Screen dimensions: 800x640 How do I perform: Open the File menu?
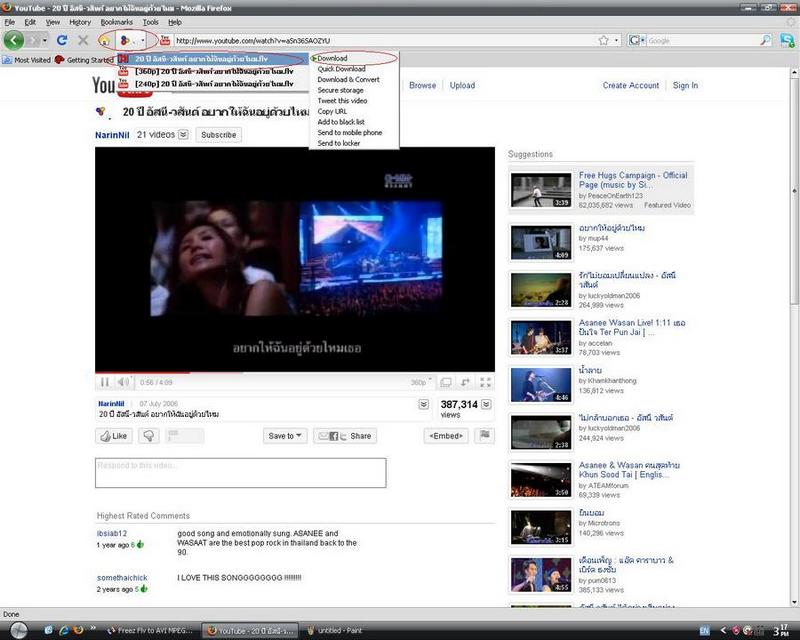[x=10, y=22]
